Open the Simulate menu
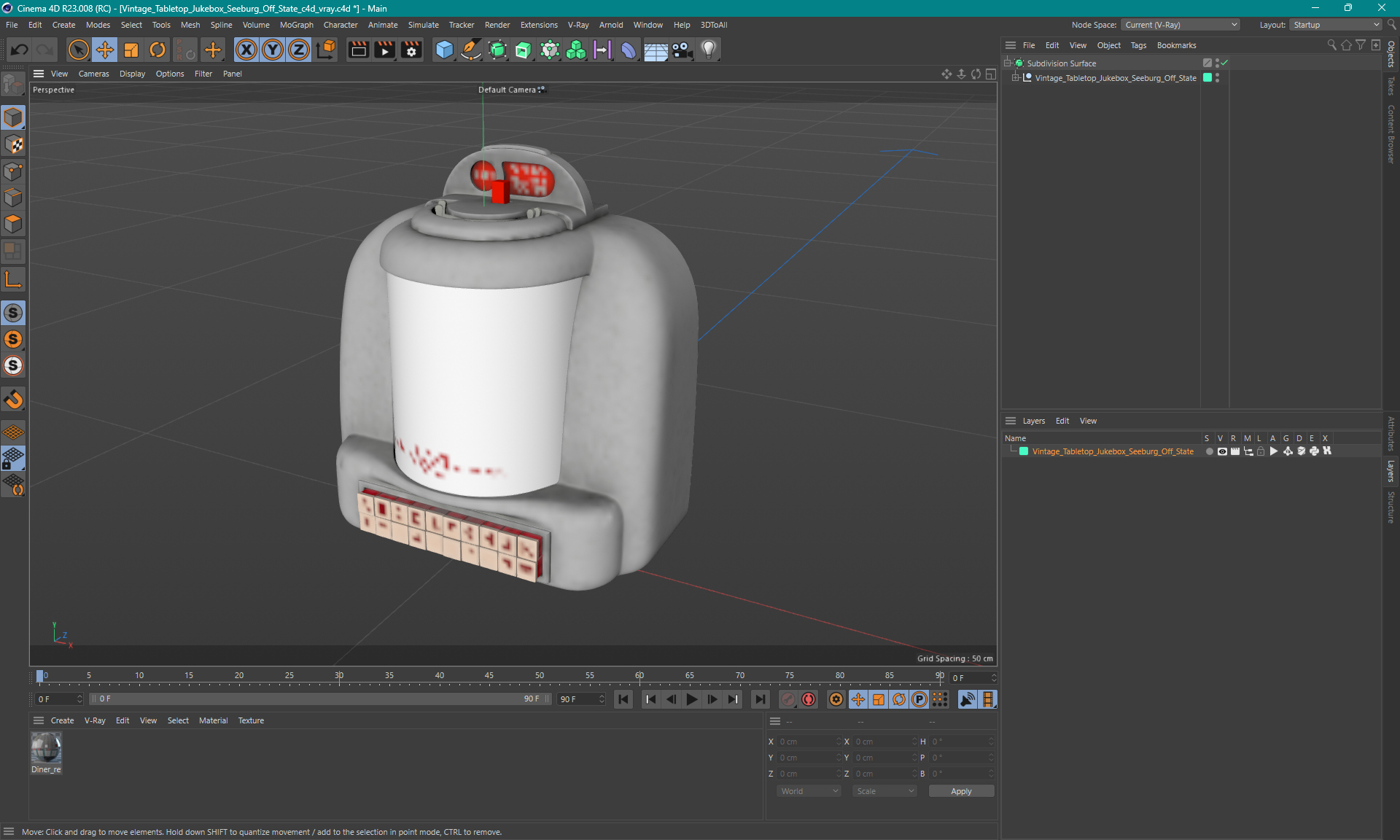Viewport: 1400px width, 840px height. 423,25
